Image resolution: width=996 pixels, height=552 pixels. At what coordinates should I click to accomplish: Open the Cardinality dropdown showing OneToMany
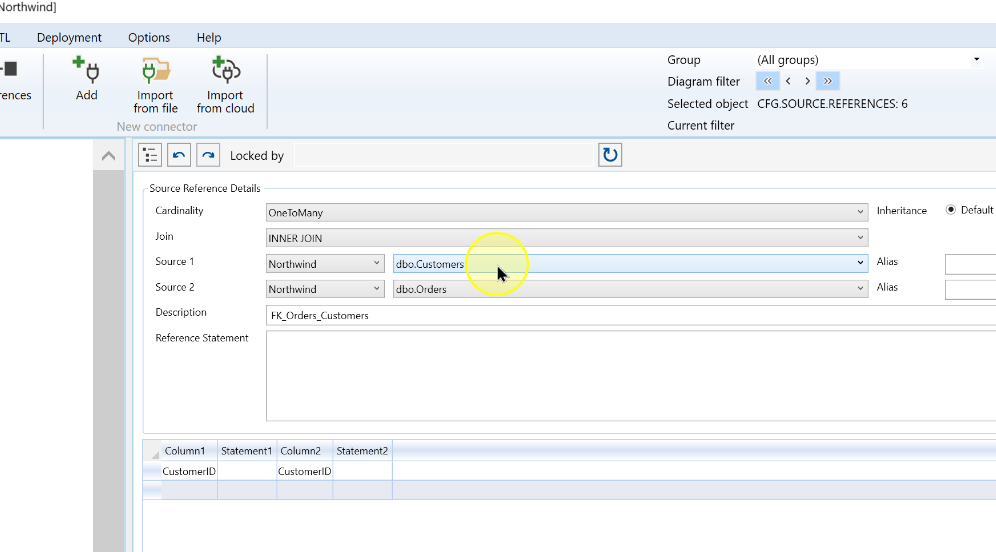coord(567,212)
